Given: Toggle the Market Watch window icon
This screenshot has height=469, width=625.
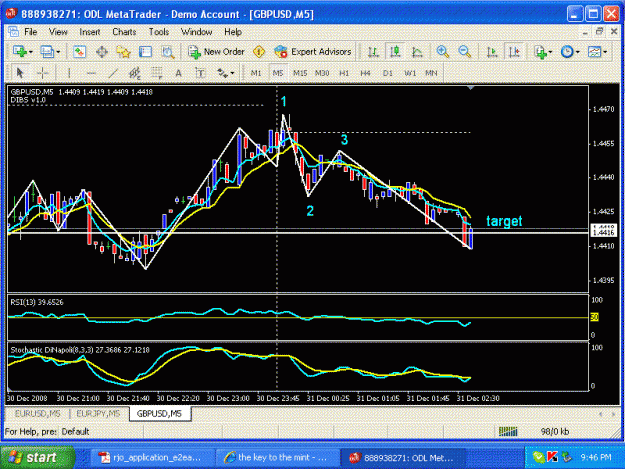Looking at the screenshot, I should 79,51.
